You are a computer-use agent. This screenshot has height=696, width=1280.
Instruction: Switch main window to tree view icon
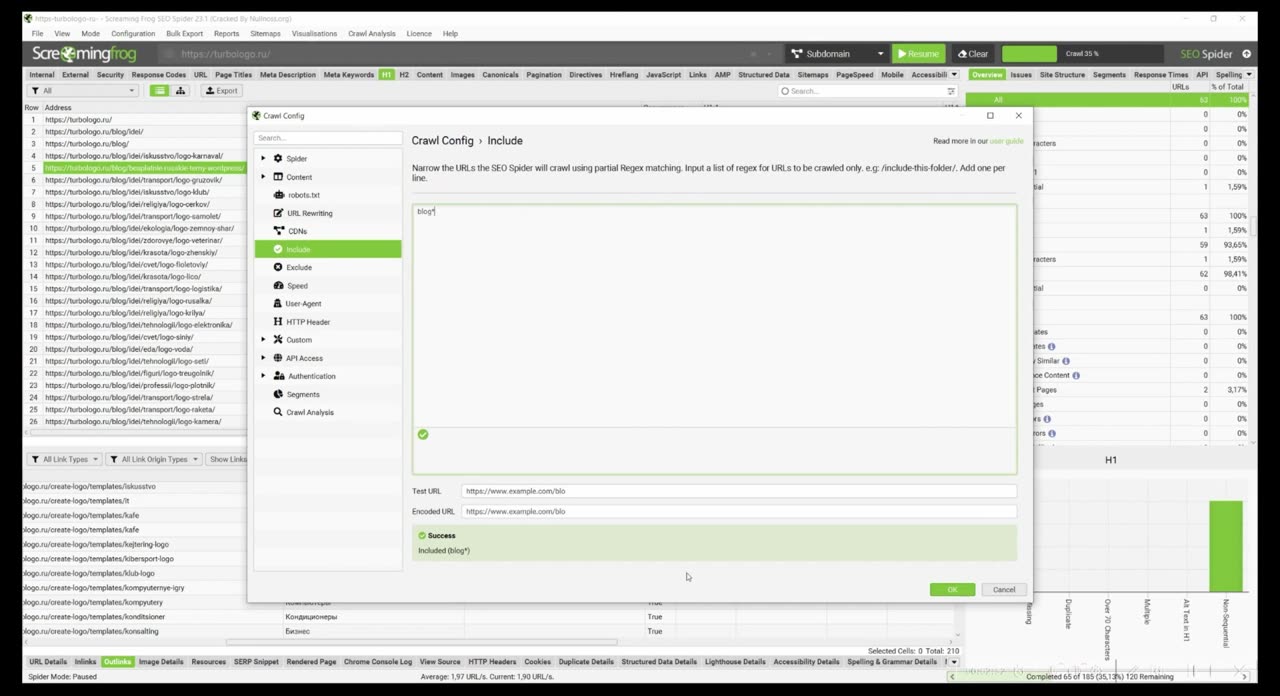(181, 91)
